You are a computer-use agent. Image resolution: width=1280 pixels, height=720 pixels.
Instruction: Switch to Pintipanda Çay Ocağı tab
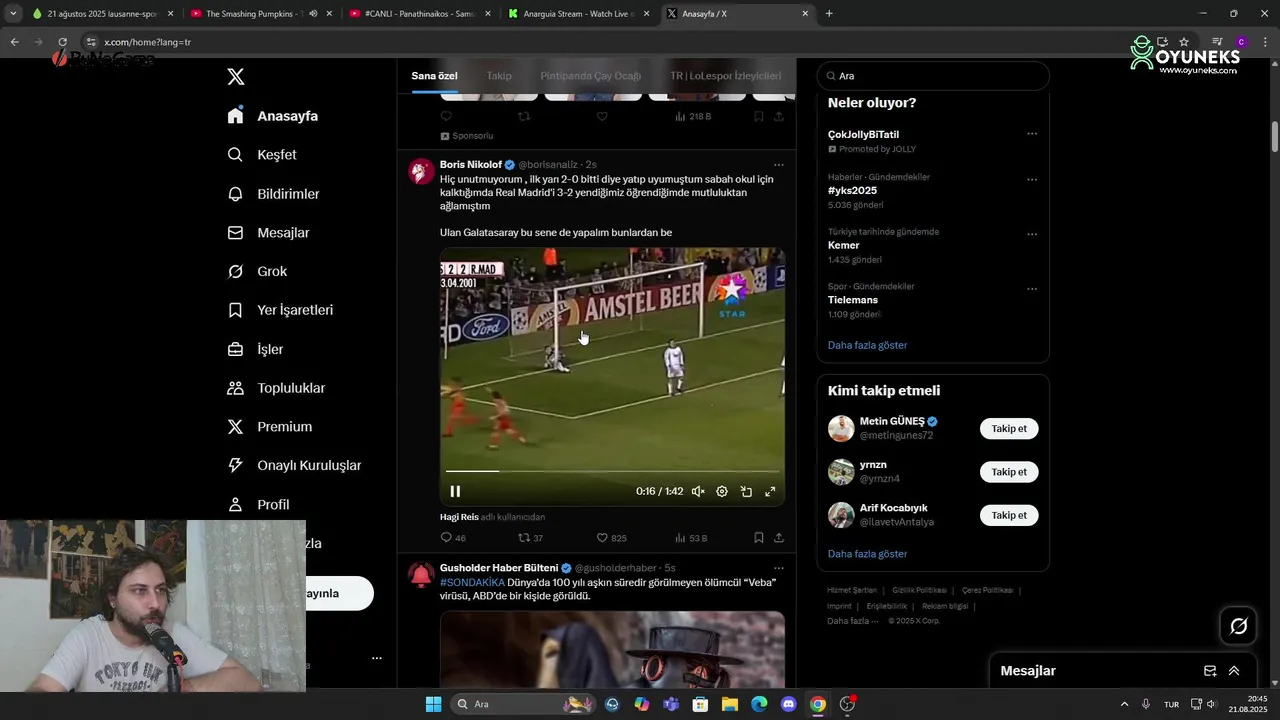[x=591, y=76]
